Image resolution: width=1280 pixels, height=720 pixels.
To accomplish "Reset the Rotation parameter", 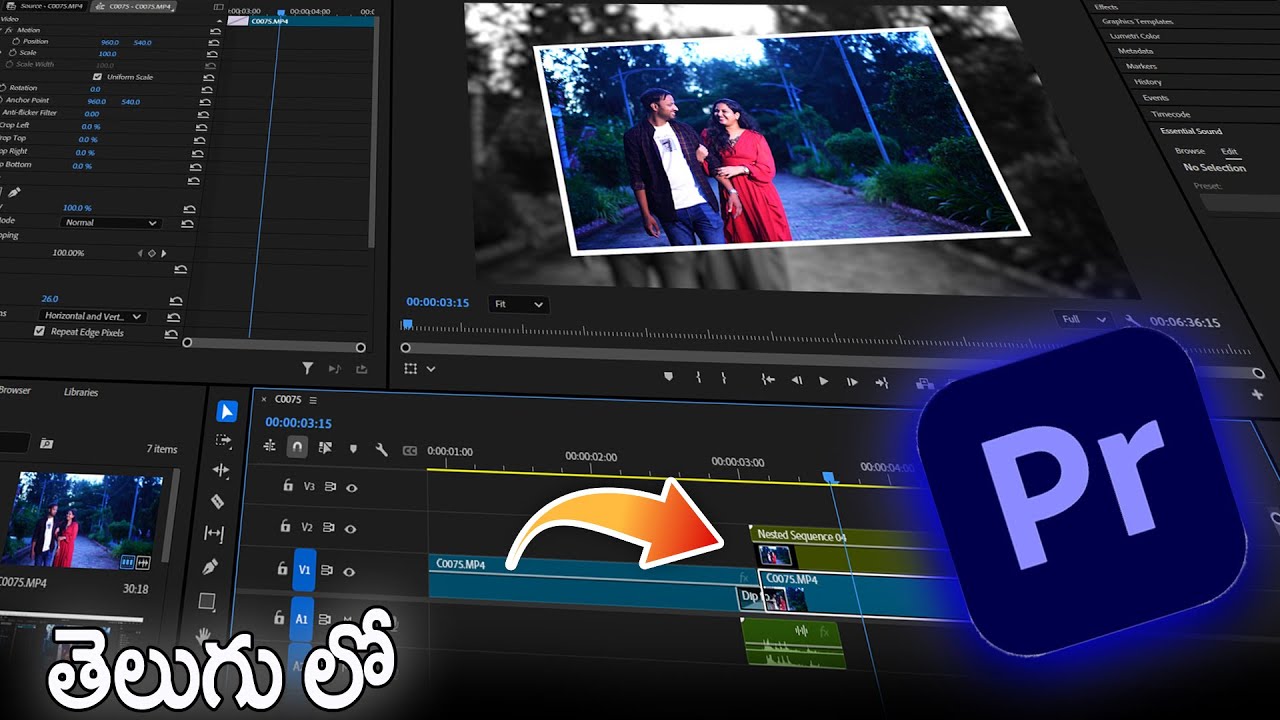I will 208,90.
